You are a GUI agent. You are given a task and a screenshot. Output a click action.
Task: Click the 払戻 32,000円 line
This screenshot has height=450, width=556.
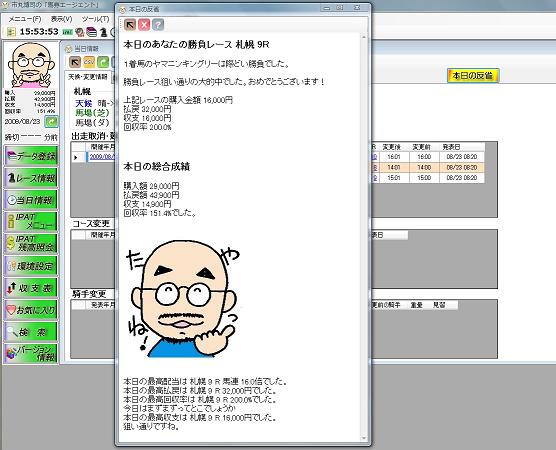(x=147, y=109)
